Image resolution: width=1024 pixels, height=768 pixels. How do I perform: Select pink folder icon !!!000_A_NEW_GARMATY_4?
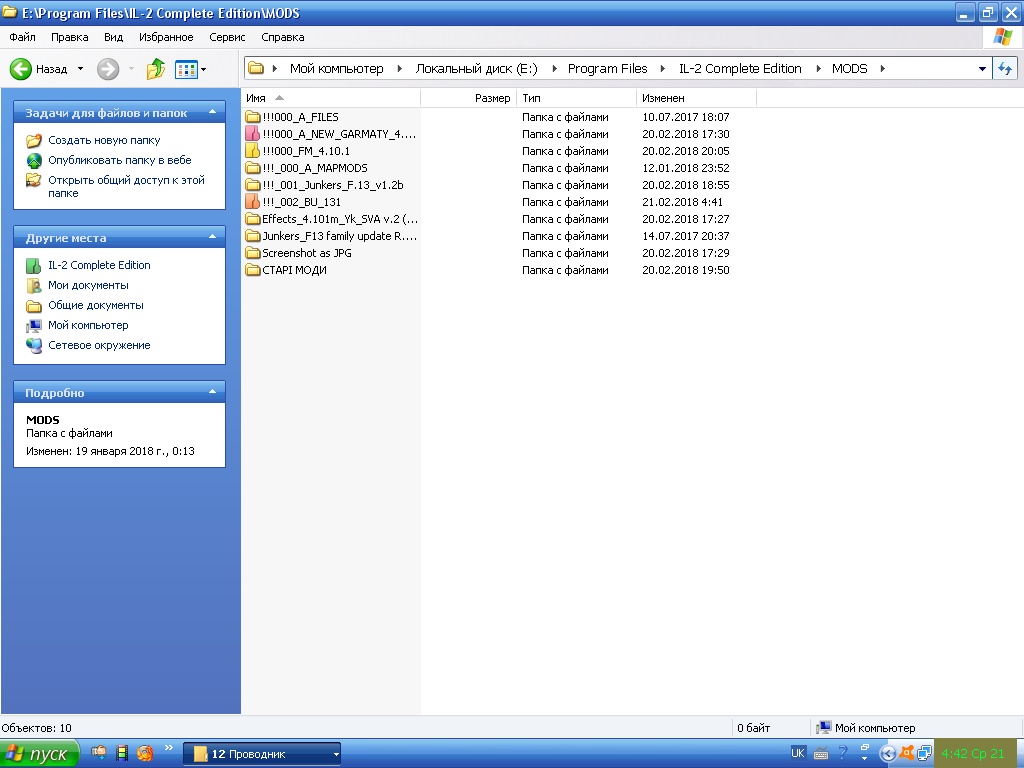point(253,134)
